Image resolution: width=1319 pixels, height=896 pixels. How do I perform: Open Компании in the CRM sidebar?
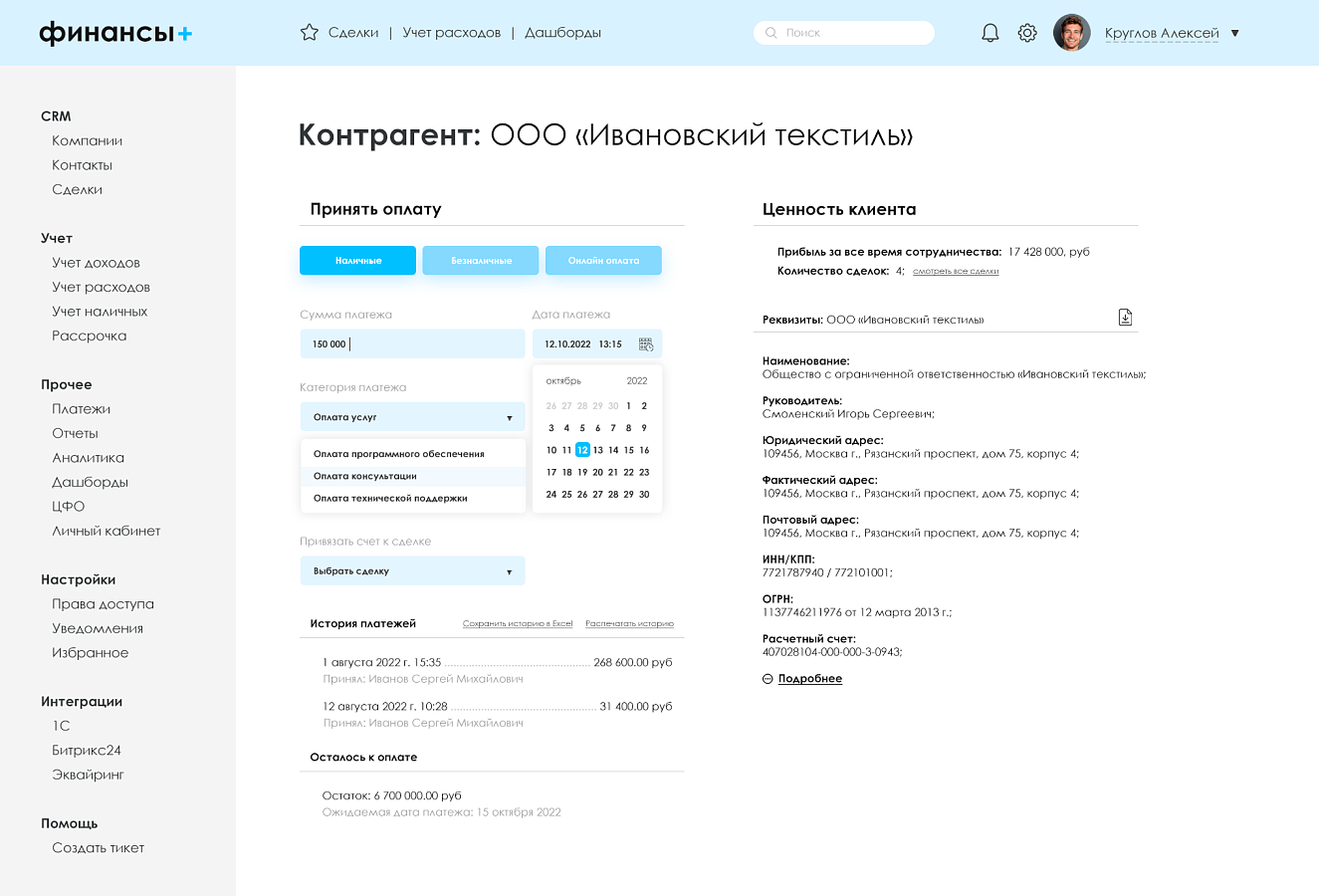[x=88, y=140]
